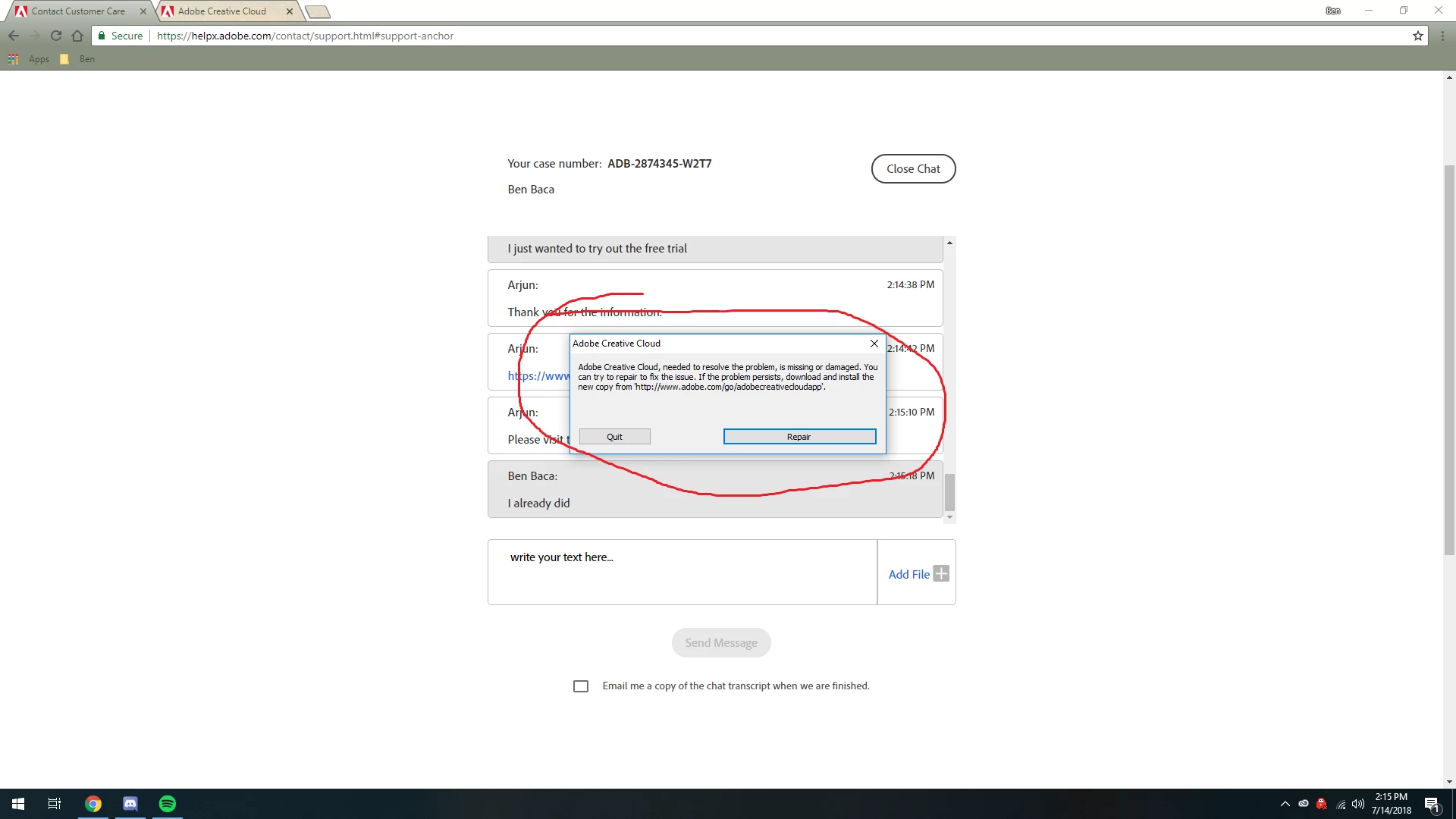Open the Ben bookmarks folder

pyautogui.click(x=78, y=59)
